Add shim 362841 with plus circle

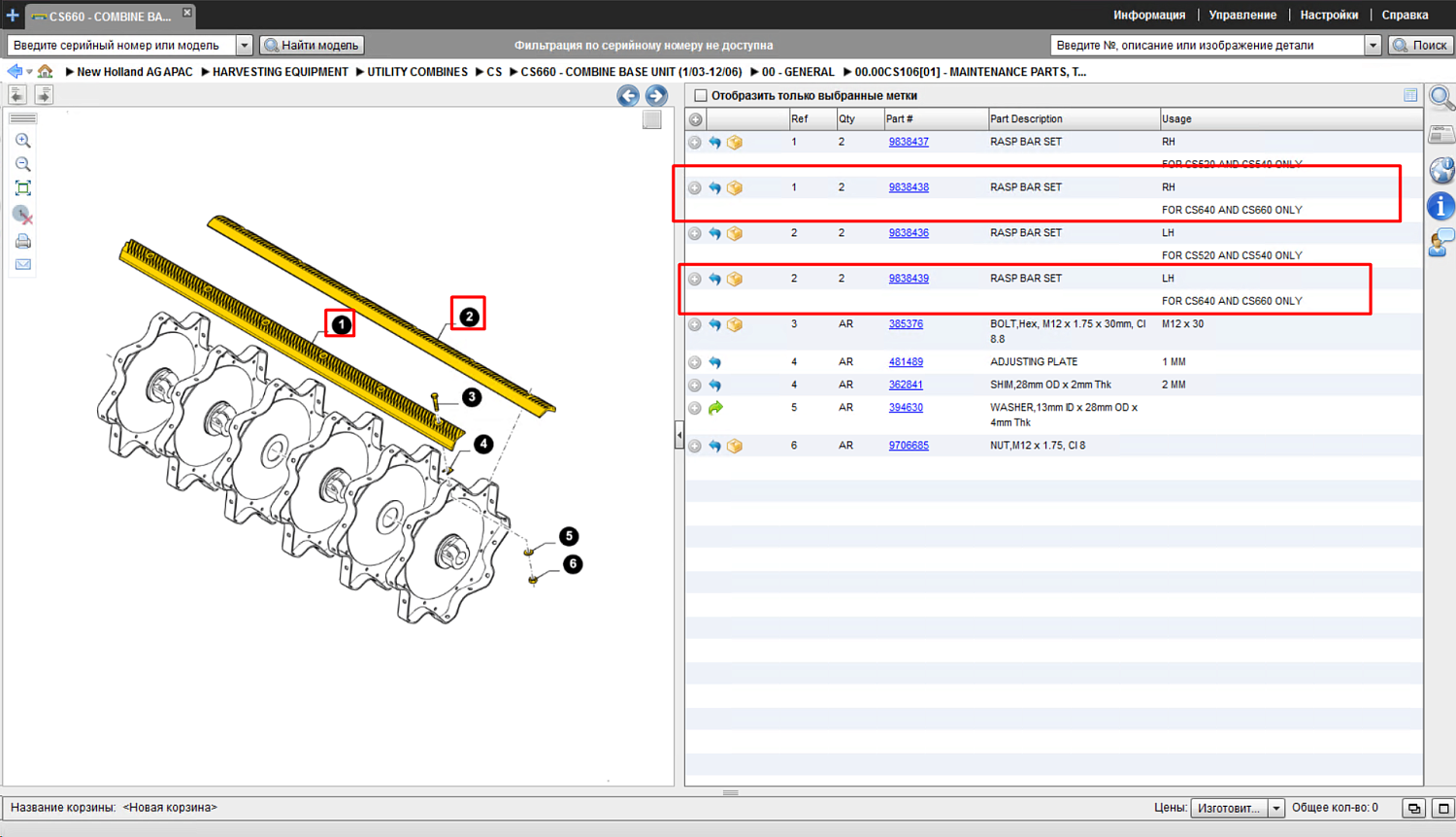pyautogui.click(x=695, y=385)
